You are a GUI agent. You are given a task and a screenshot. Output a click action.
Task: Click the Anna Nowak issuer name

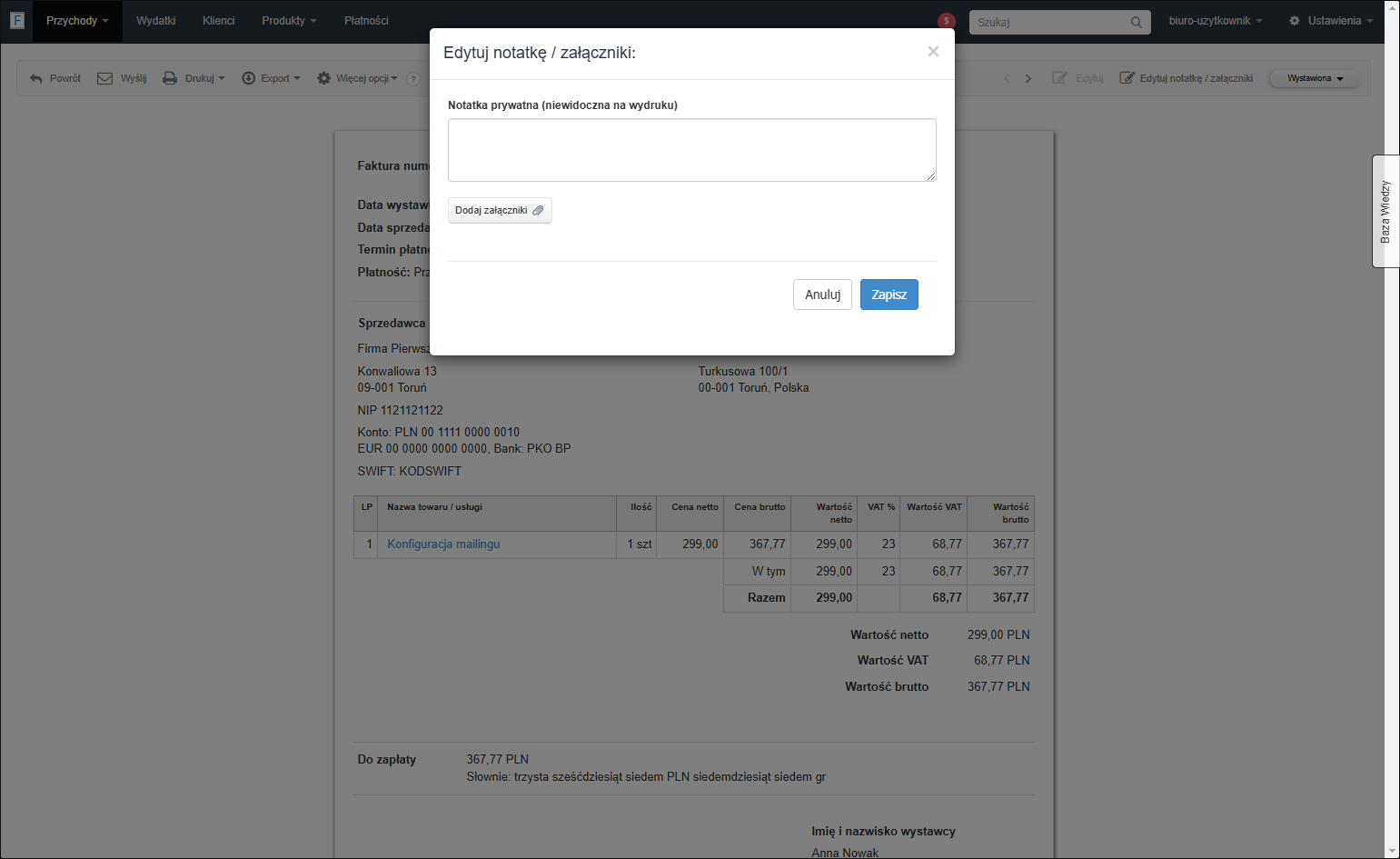pos(845,853)
